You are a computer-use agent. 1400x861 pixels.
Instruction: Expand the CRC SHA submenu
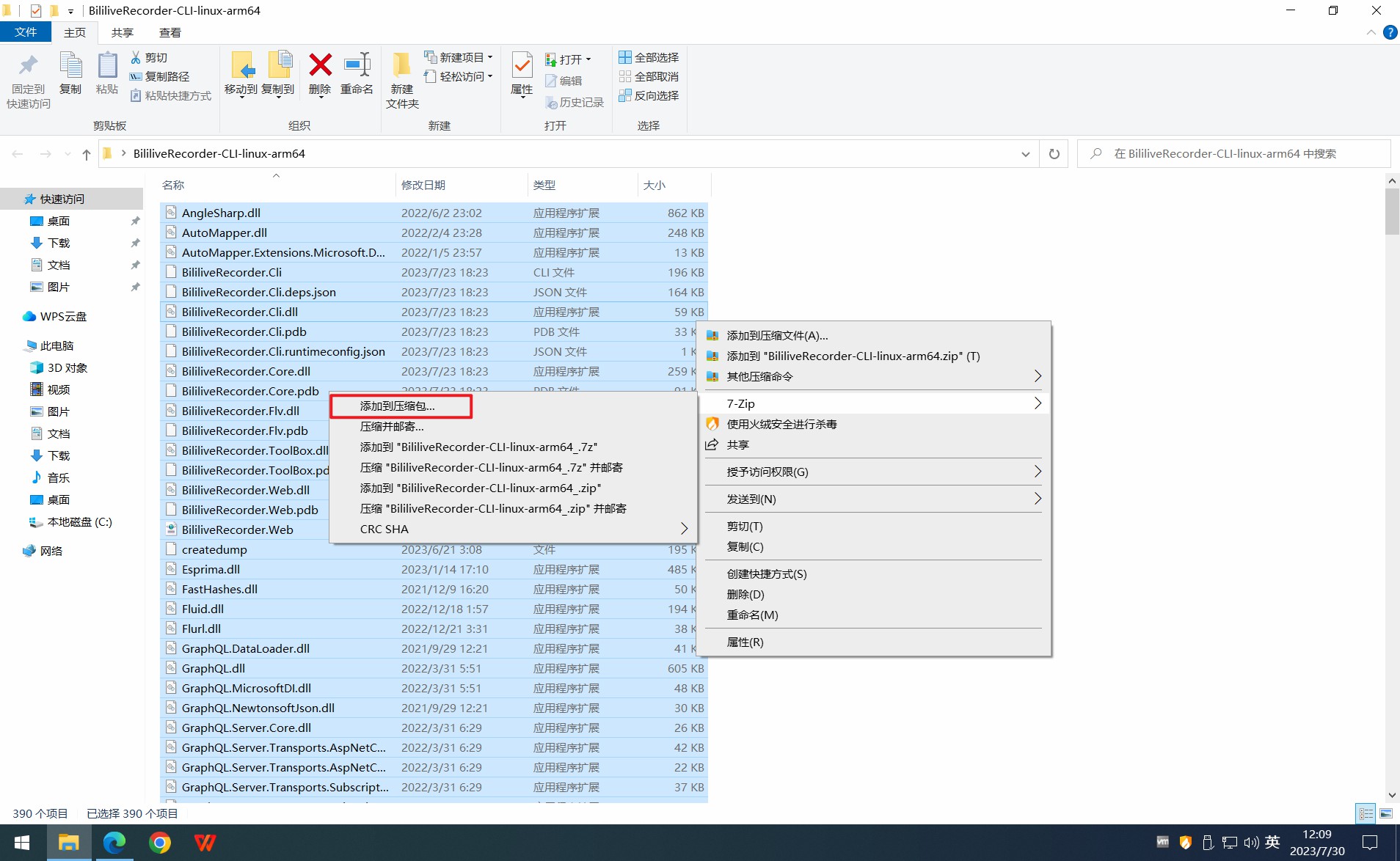[684, 529]
